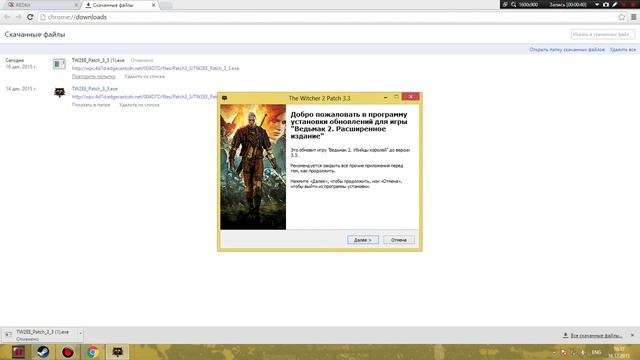Click Отмена in the Witcher 2 installer
The width and height of the screenshot is (640, 360).
click(x=399, y=240)
